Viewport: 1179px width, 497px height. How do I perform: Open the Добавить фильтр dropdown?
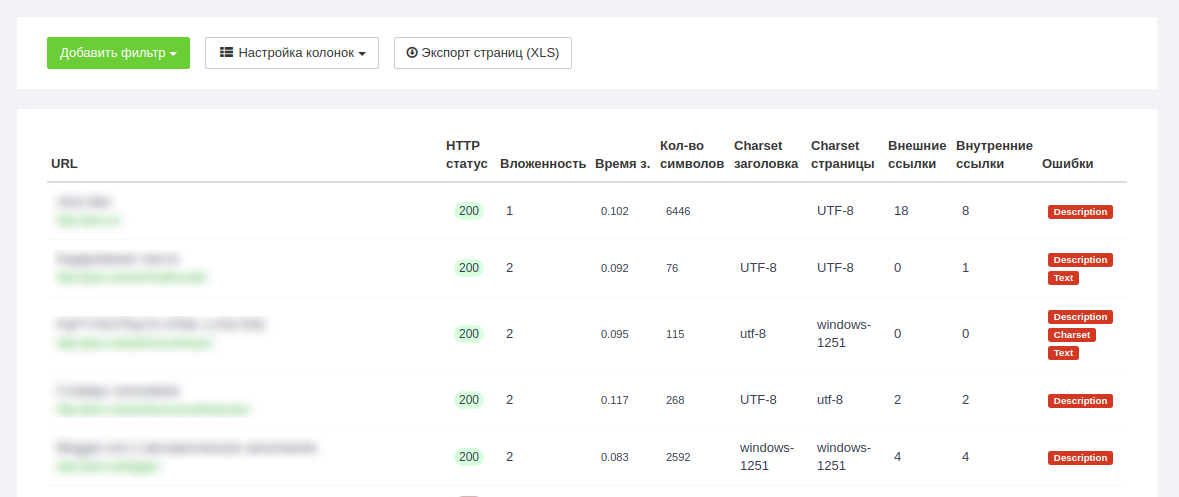pyautogui.click(x=118, y=53)
